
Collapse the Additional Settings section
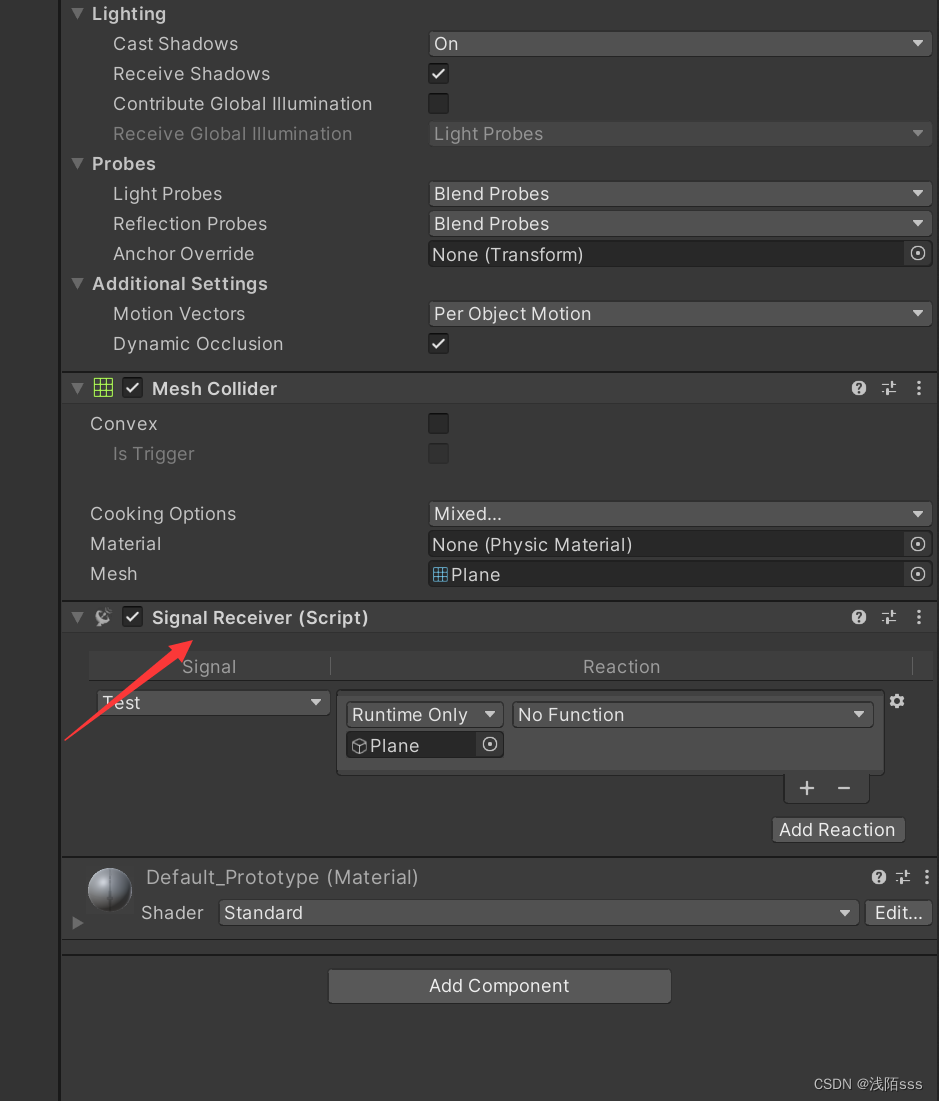click(x=77, y=284)
